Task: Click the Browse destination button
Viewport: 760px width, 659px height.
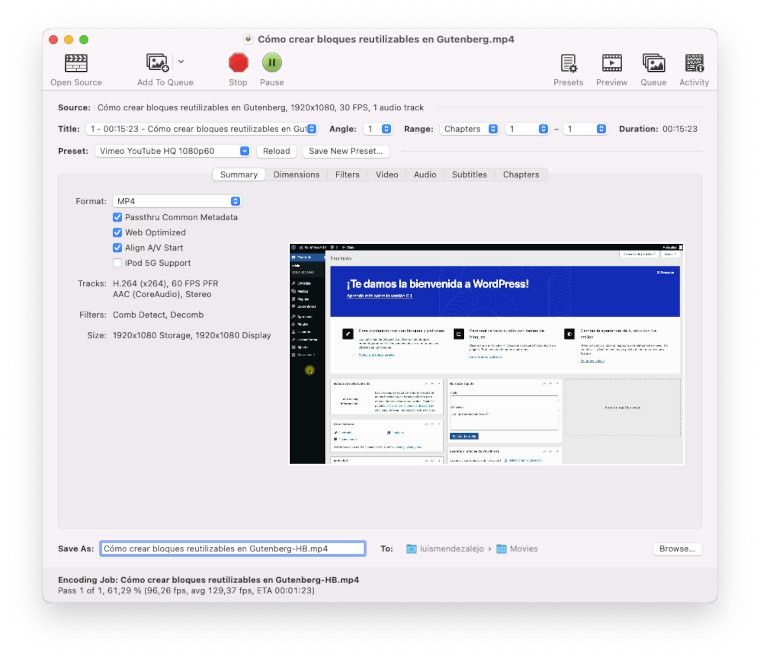Action: 677,549
